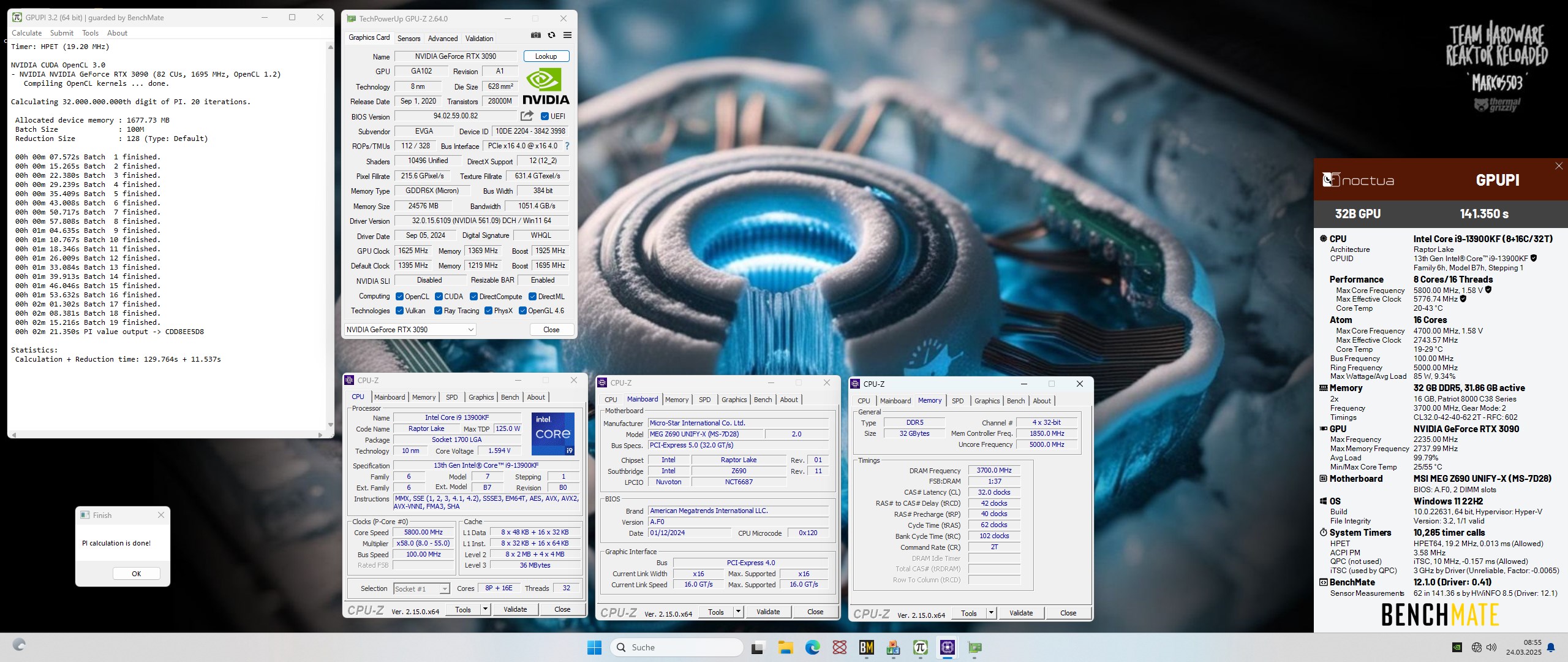Viewport: 1568px width, 662px height.
Task: Click the NVIDIA logo in GPU-Z
Action: pyautogui.click(x=546, y=86)
